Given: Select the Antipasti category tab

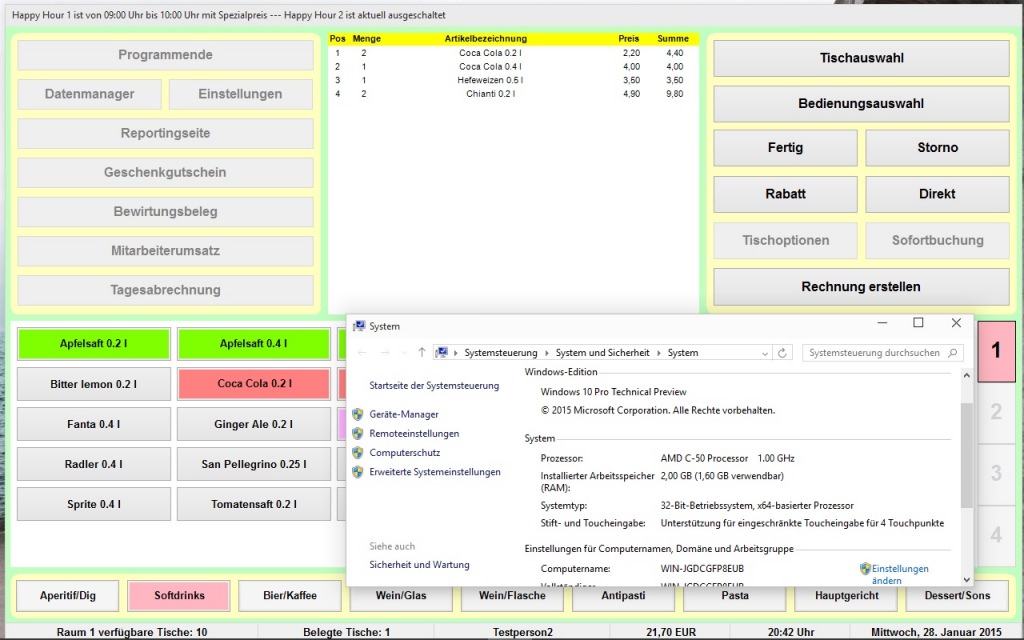Looking at the screenshot, I should pos(623,597).
